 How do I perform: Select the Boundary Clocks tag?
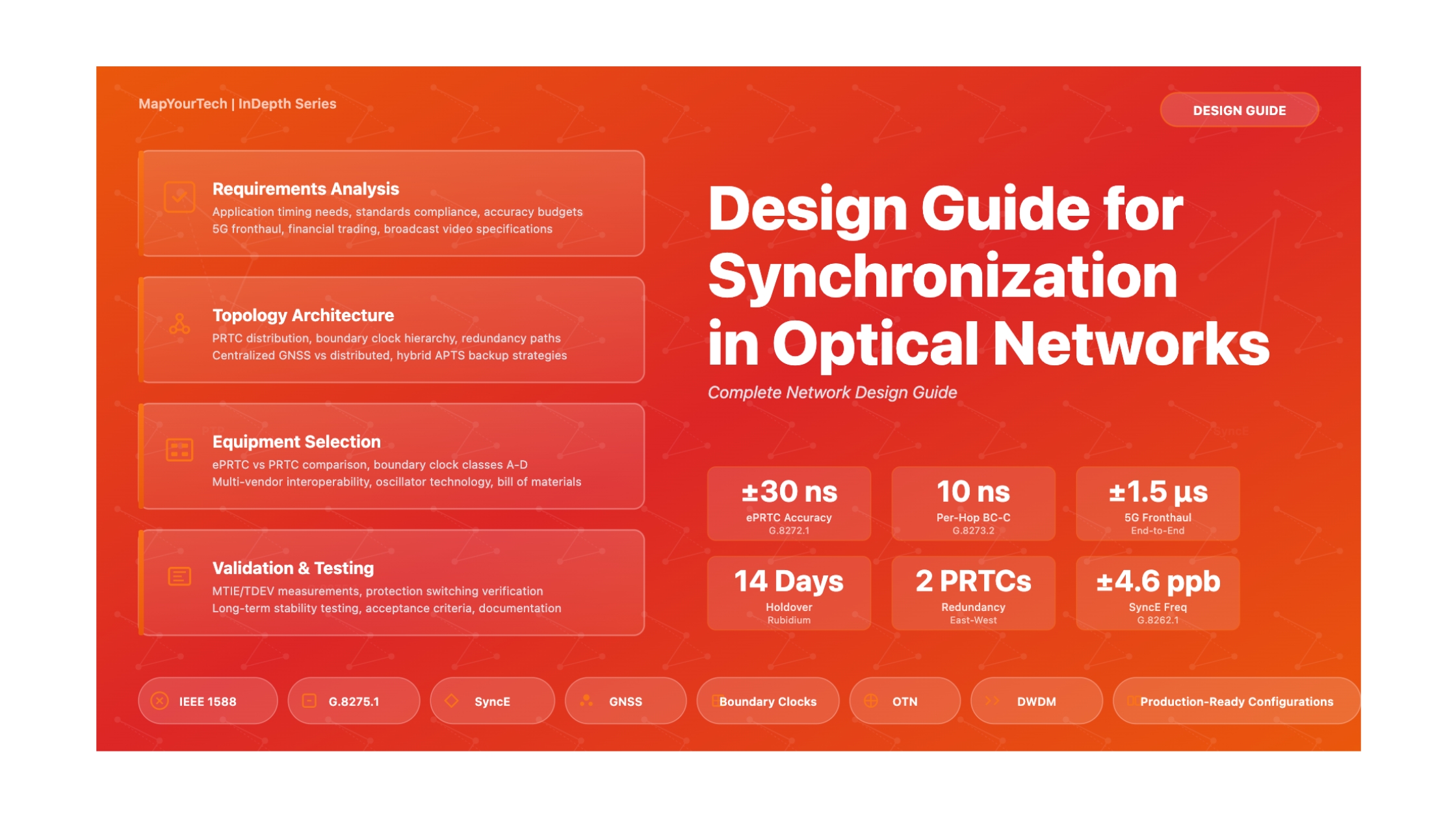tap(768, 701)
